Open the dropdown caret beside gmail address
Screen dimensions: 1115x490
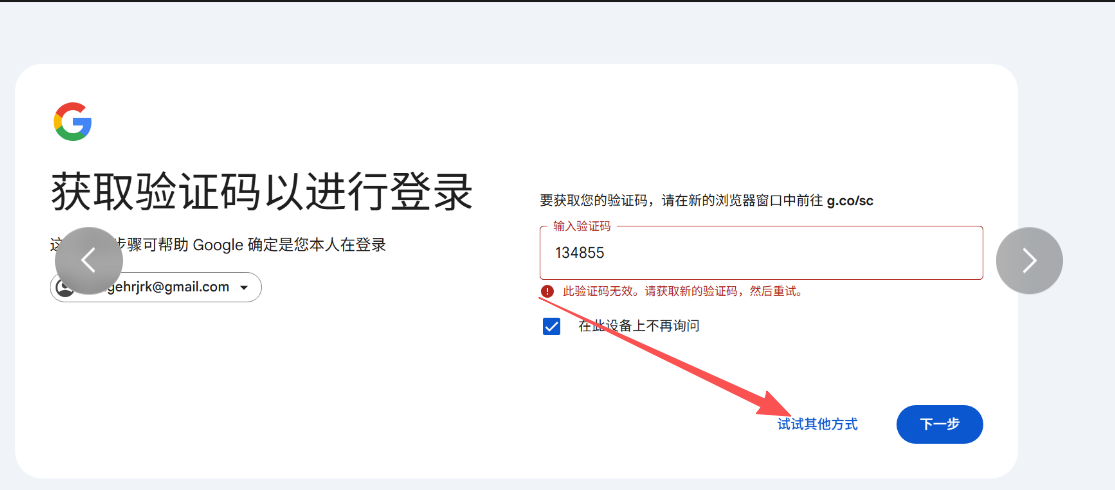click(x=244, y=288)
